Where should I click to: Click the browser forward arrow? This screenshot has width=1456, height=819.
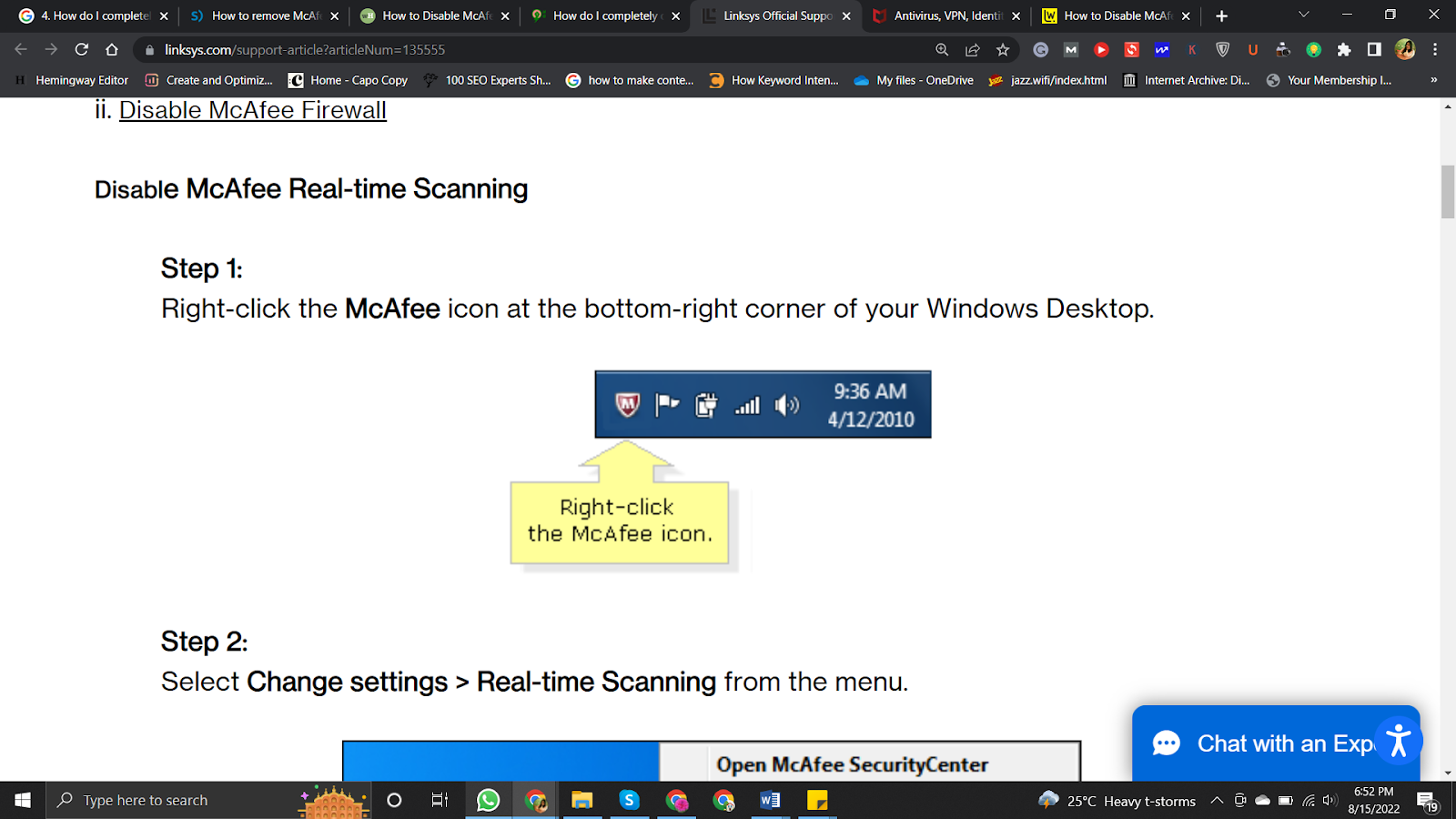coord(51,50)
